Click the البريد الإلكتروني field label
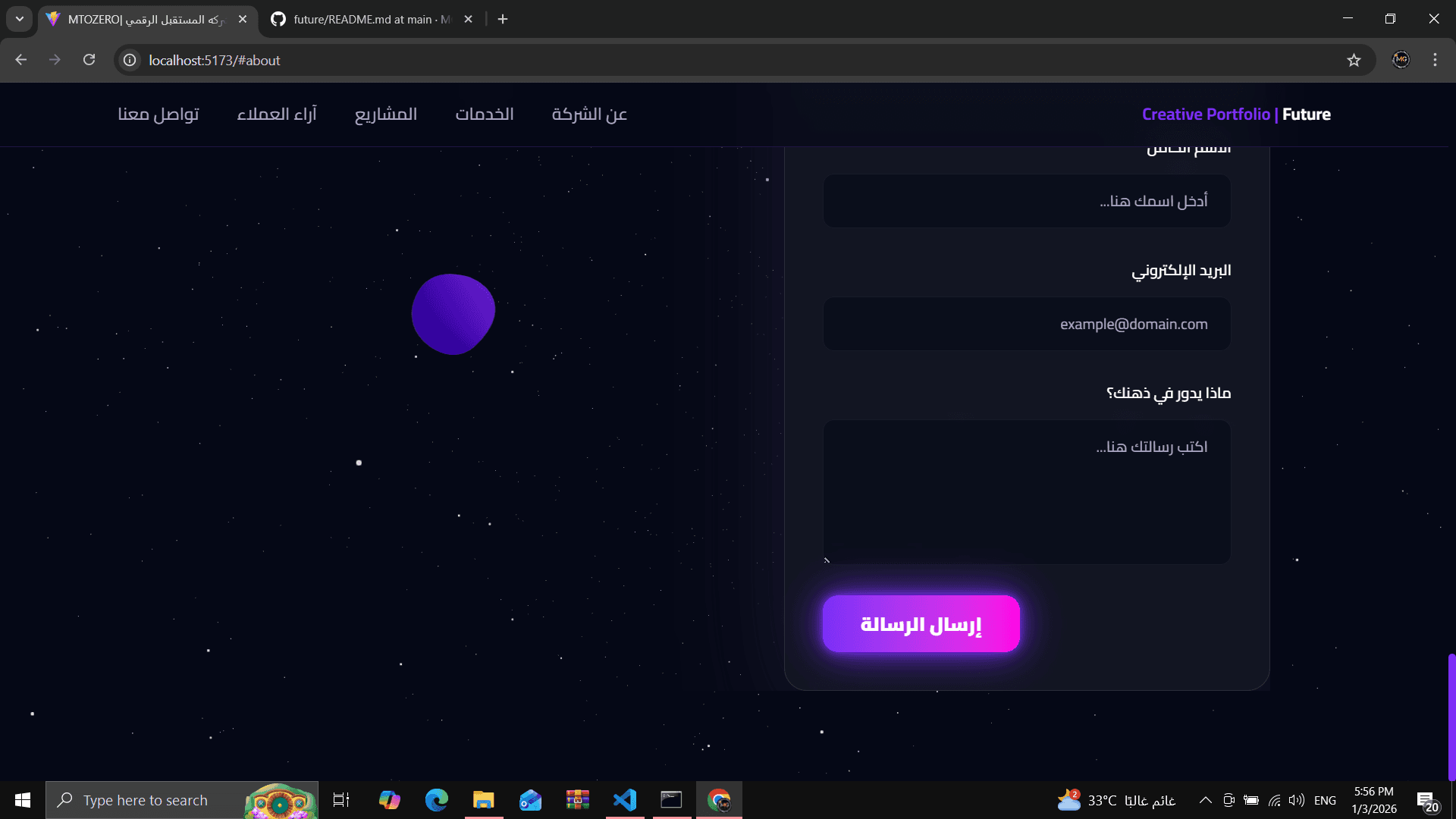The image size is (1456, 819). coord(1181,271)
